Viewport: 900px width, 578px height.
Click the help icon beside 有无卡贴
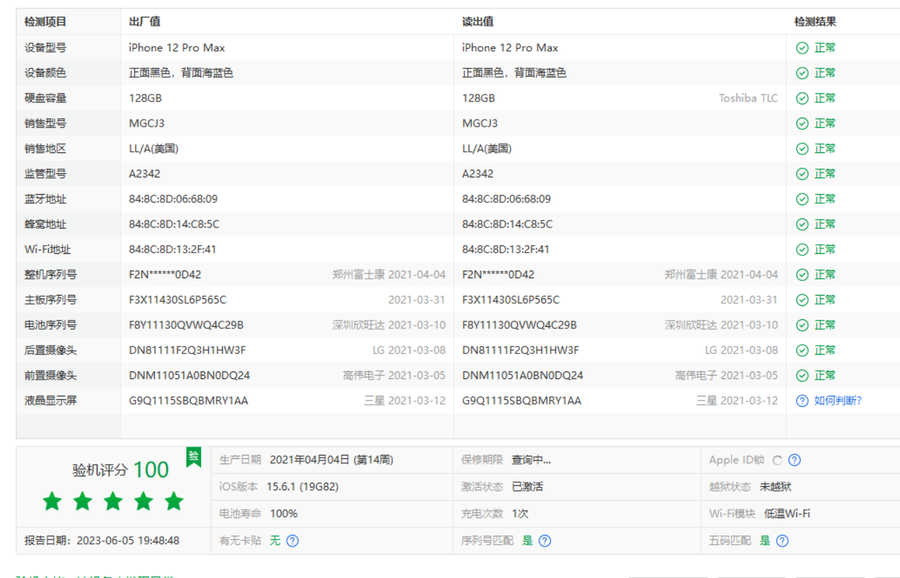292,541
